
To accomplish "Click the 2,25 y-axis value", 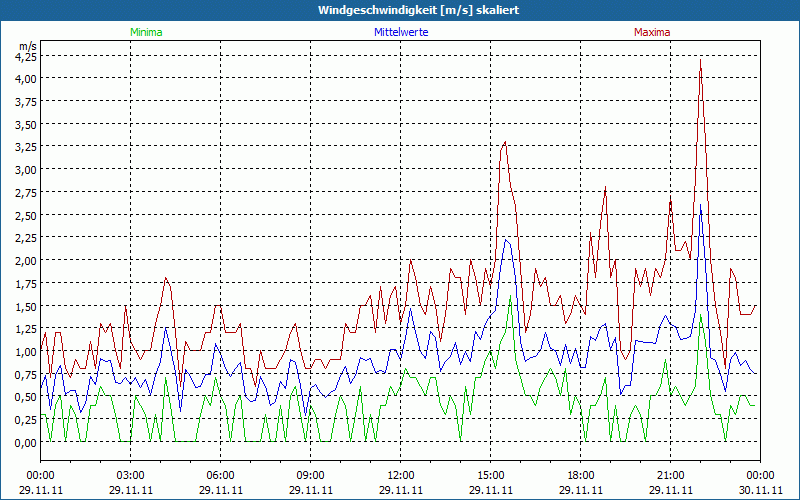I will point(26,238).
